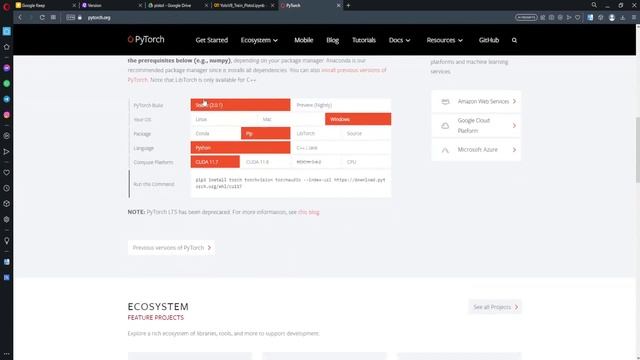The image size is (640, 360).
Task: Open Amazon Web Services chevron card
Action: (476, 101)
